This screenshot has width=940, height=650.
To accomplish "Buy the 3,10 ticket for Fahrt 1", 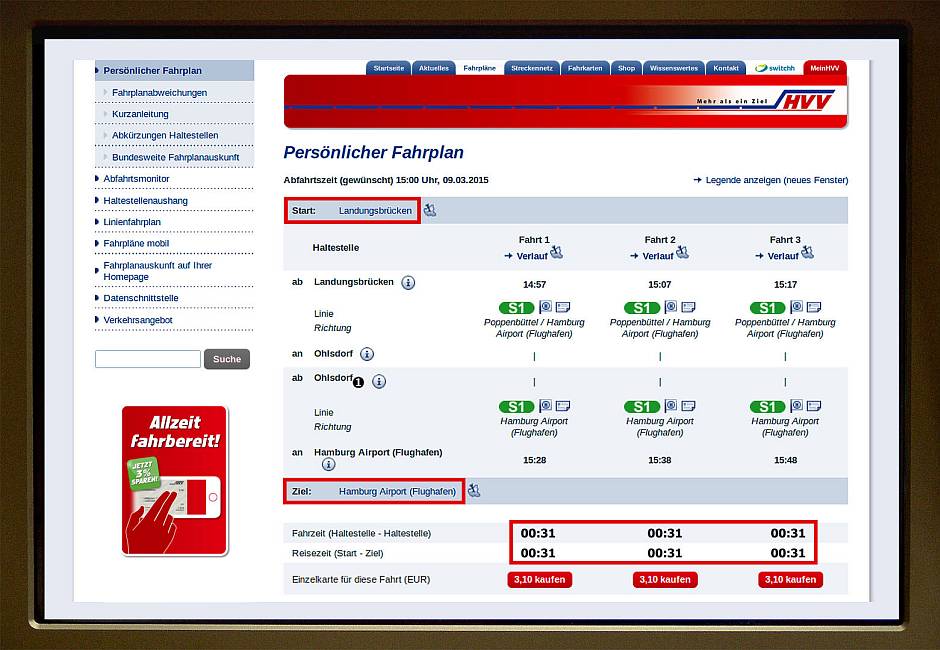I will [x=540, y=580].
